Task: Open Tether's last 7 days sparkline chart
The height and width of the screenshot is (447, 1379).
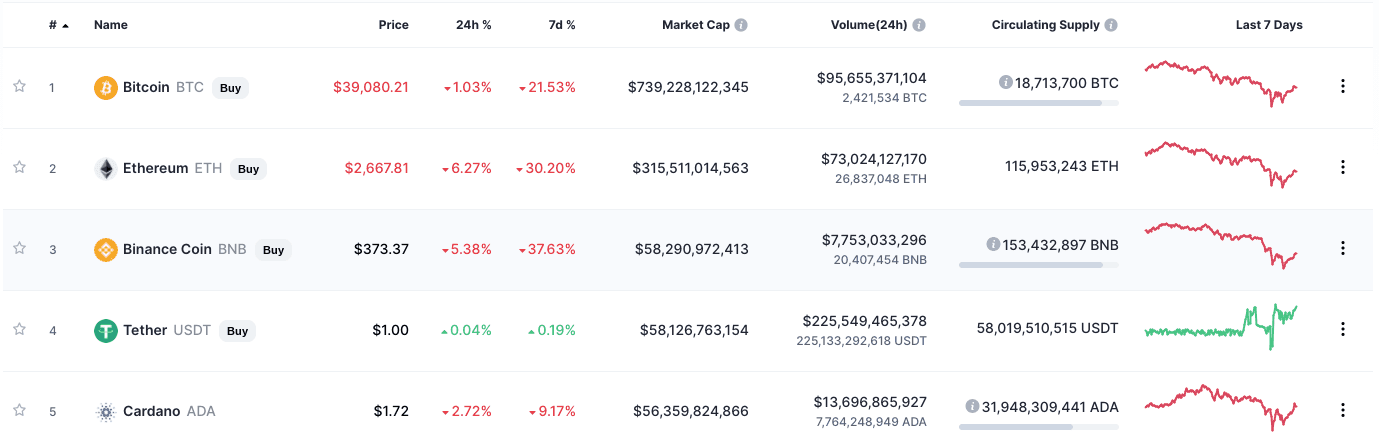Action: pos(1221,328)
